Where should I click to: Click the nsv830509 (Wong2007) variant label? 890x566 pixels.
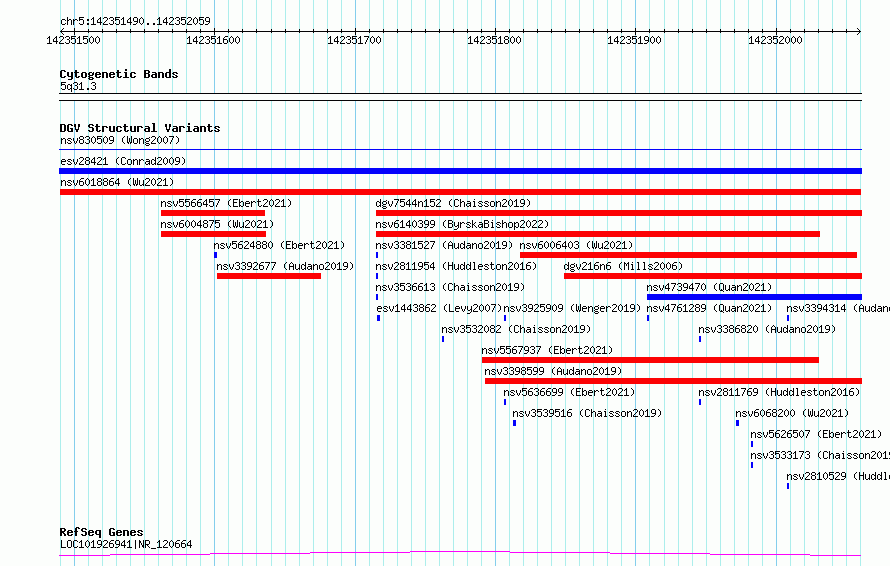click(120, 140)
